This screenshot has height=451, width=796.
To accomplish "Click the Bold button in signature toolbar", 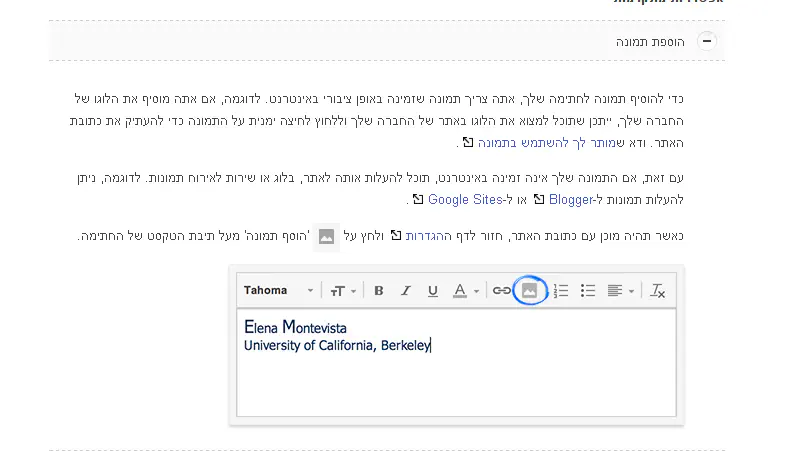I will pyautogui.click(x=379, y=291).
